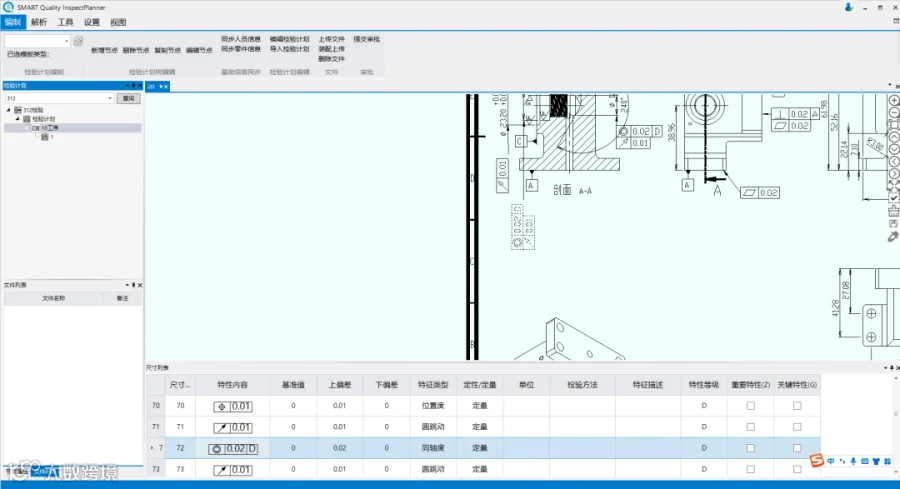Screen dimensions: 900x489
Task: Pan the drawing left with the left-arrow icon
Action: 894,162
